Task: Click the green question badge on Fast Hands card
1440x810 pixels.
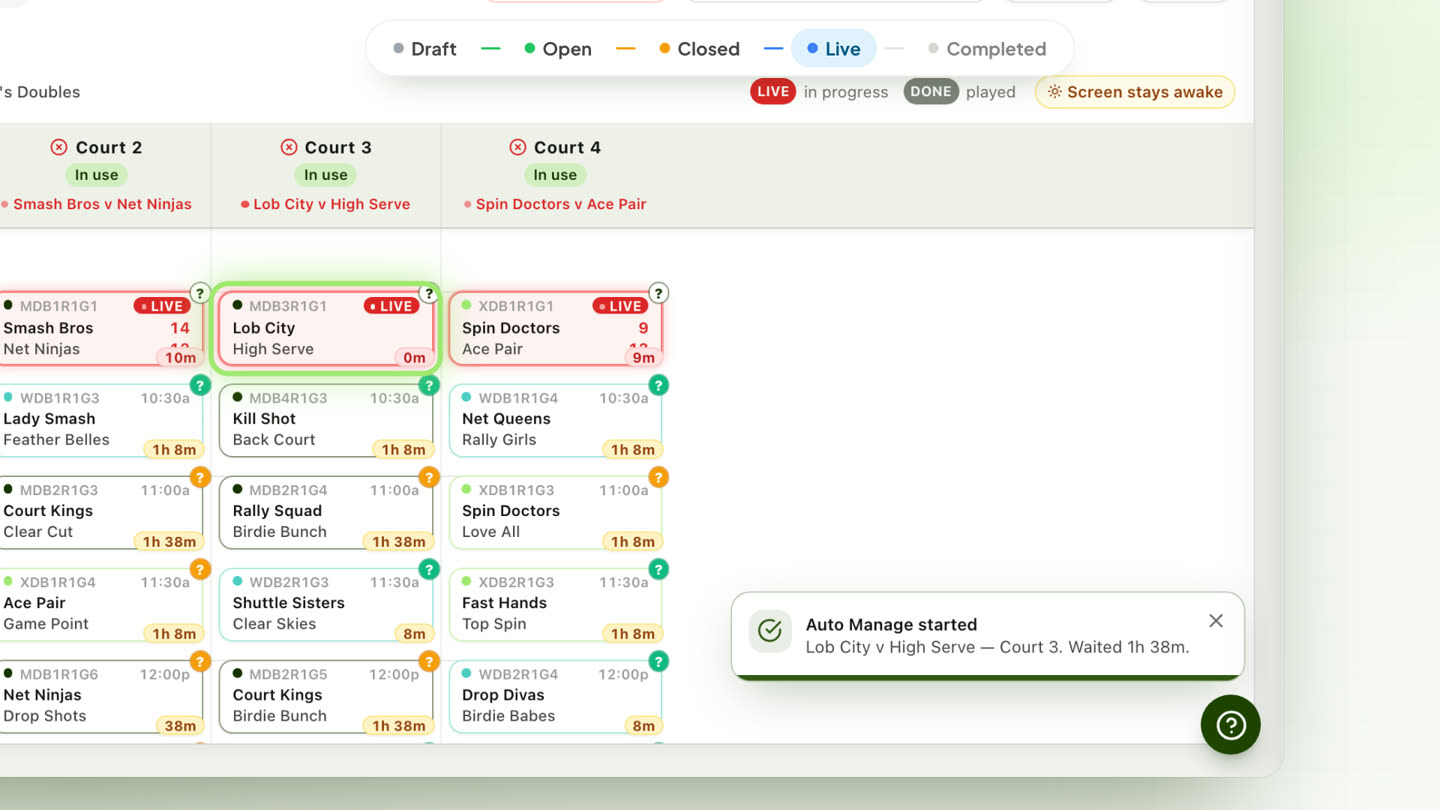Action: [x=658, y=569]
